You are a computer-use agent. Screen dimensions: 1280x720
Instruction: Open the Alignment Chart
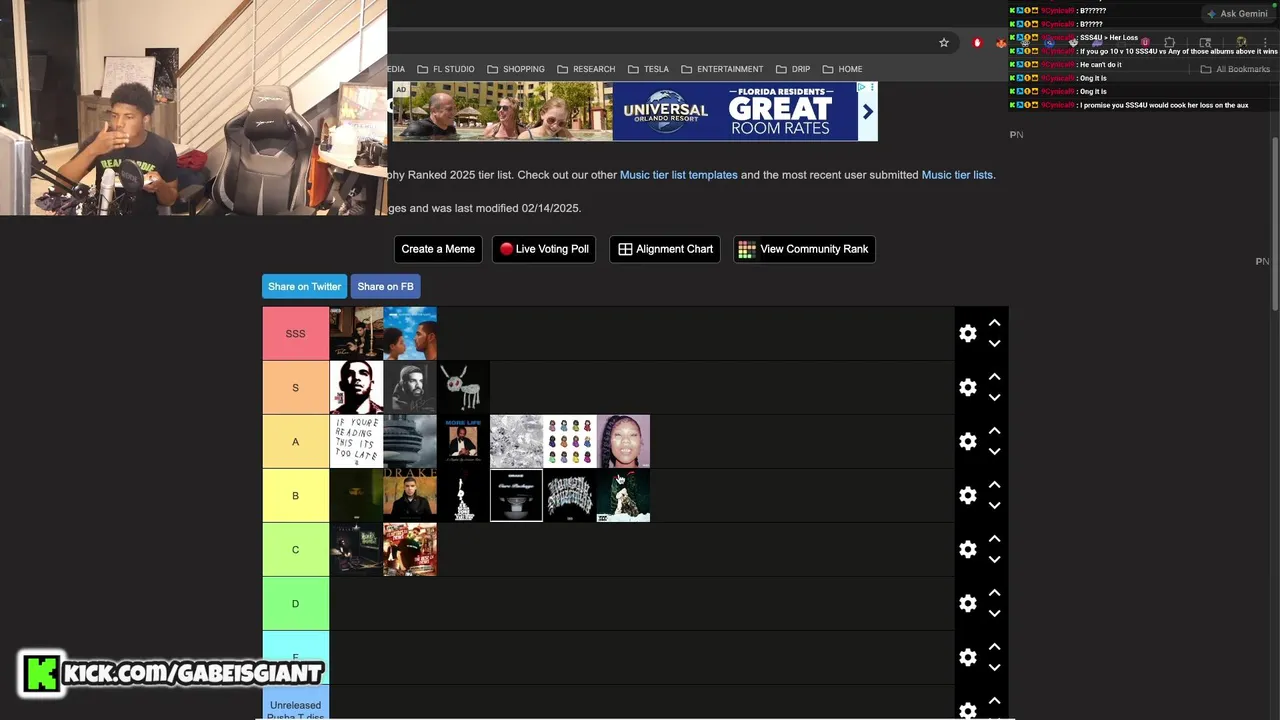click(x=665, y=249)
